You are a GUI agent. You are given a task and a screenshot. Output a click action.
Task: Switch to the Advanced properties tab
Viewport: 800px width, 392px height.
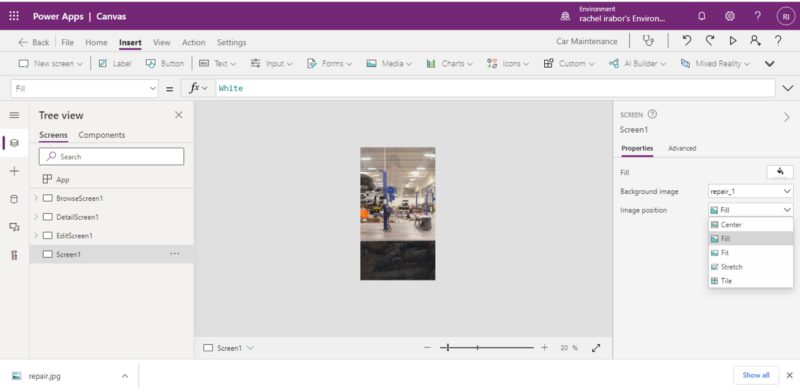tap(682, 149)
